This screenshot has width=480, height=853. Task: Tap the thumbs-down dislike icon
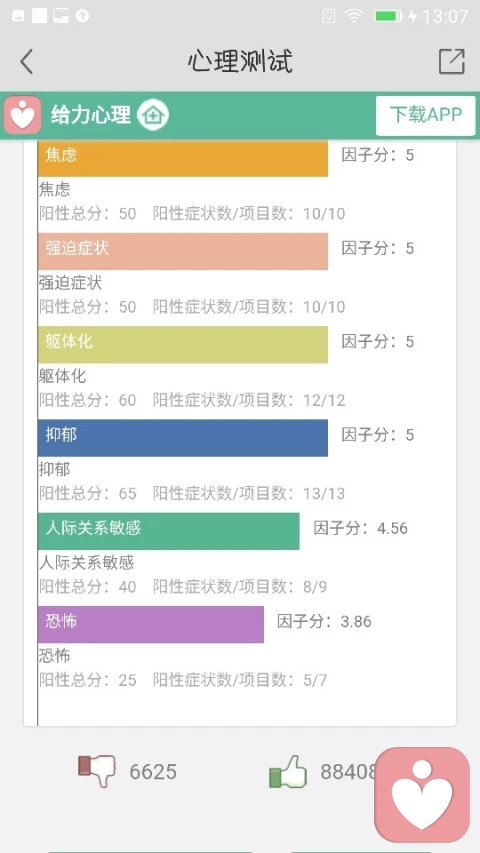point(96,770)
